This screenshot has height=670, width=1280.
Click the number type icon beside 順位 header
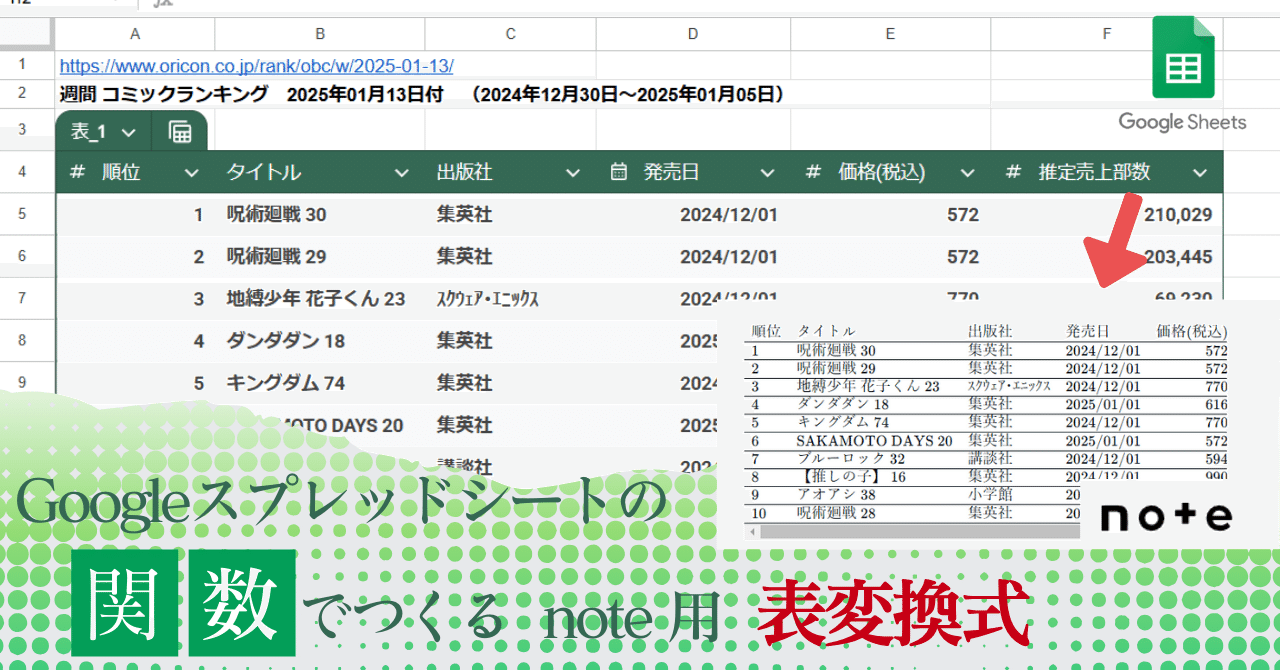[78, 173]
